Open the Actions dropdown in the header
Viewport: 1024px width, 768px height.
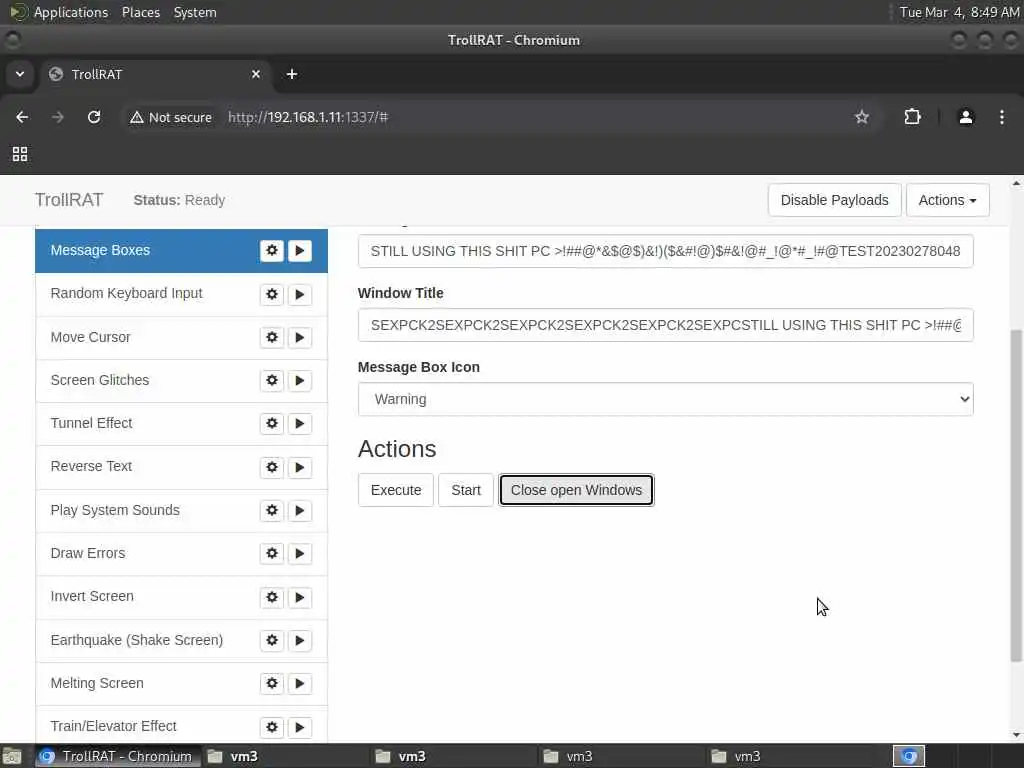coord(948,200)
